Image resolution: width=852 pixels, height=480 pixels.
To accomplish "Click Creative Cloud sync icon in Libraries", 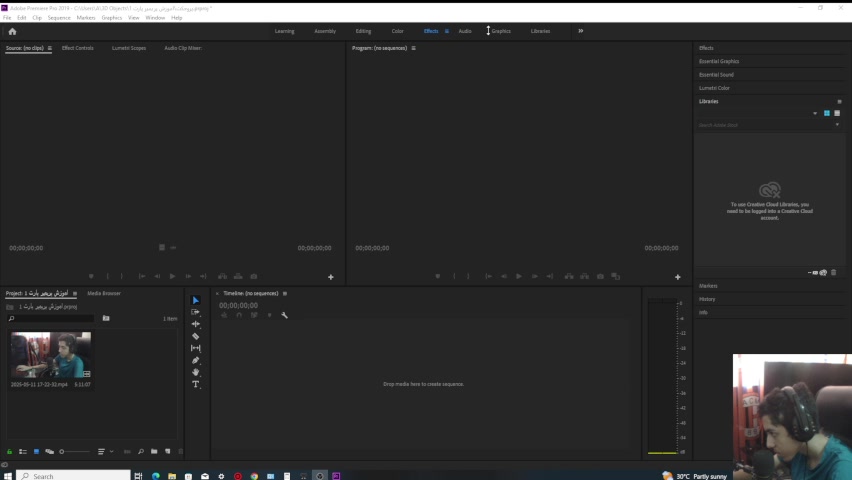I will click(x=823, y=272).
